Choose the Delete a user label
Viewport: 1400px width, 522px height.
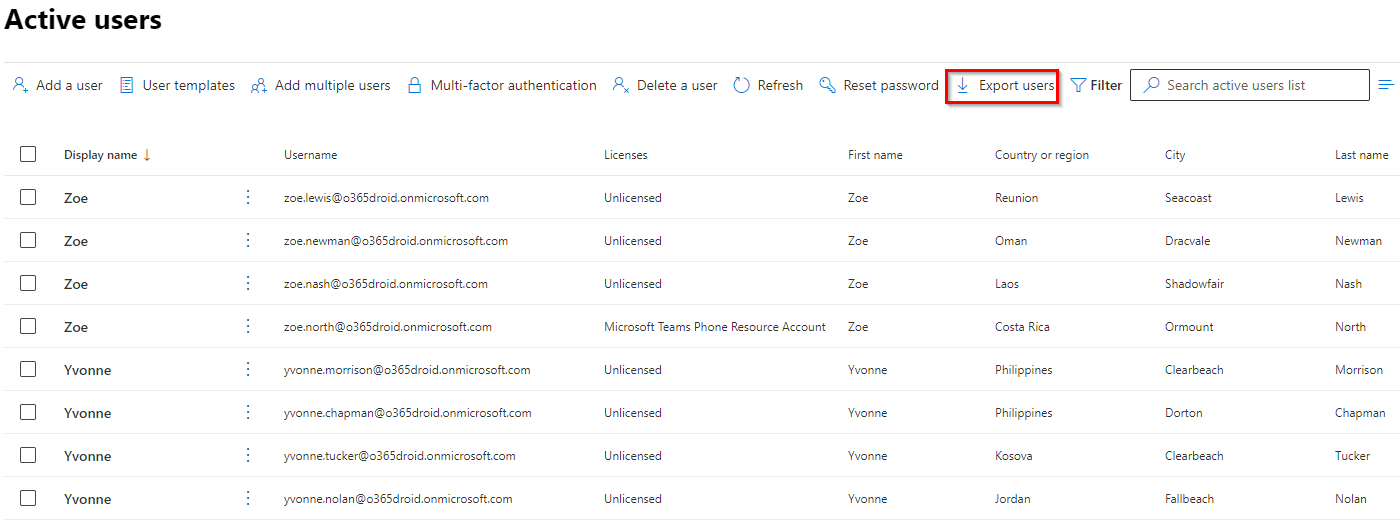click(677, 85)
